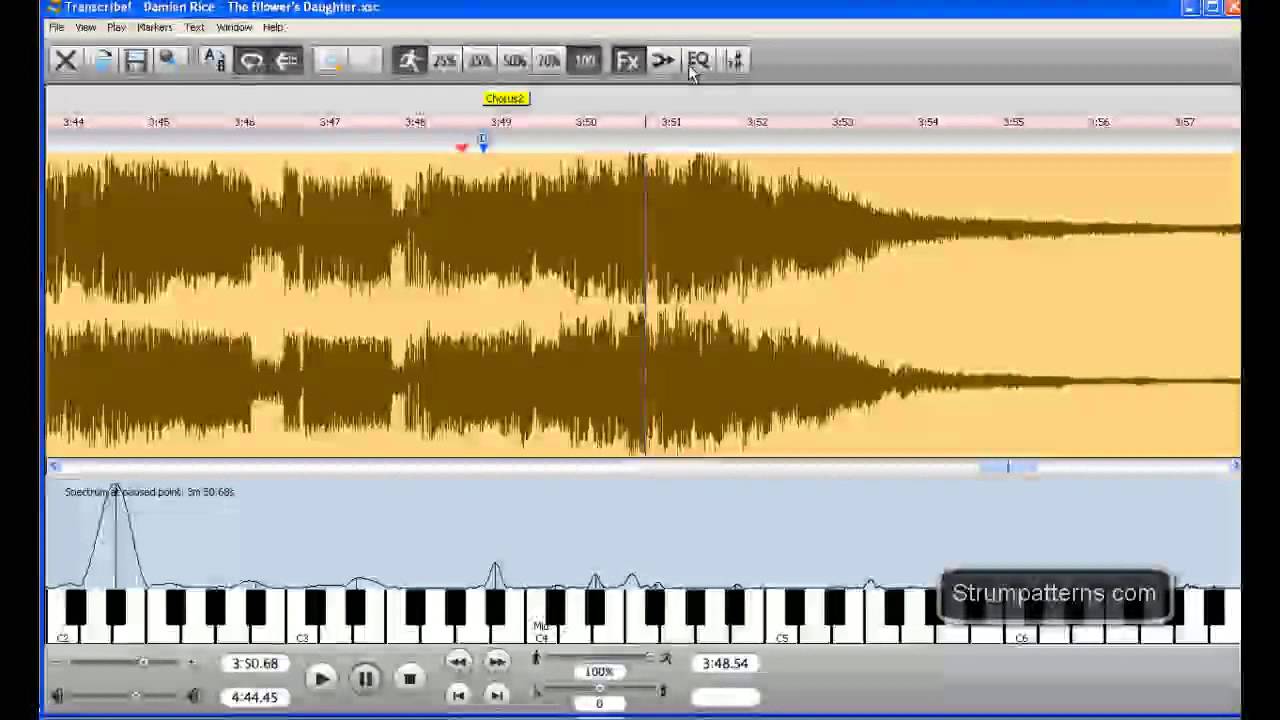This screenshot has width=1280, height=720.
Task: Click the fast running-man icon beside speed slider
Action: coord(666,658)
